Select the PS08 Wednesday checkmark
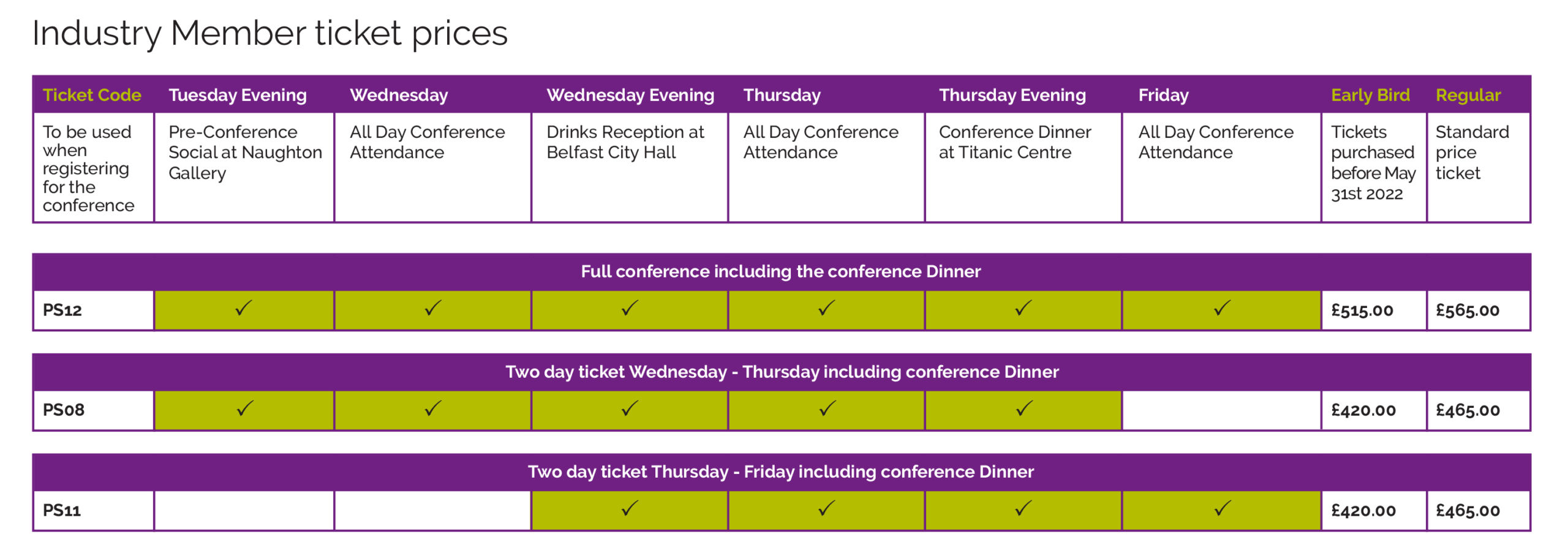 coord(433,408)
